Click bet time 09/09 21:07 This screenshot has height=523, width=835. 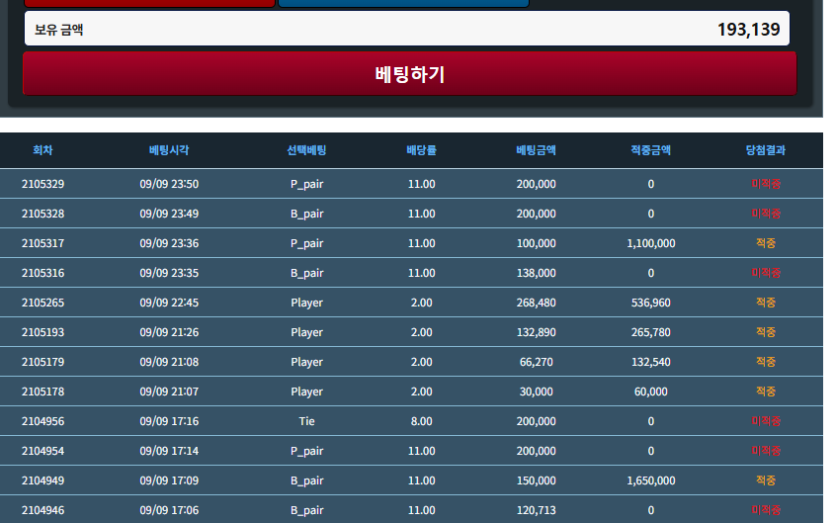point(169,391)
